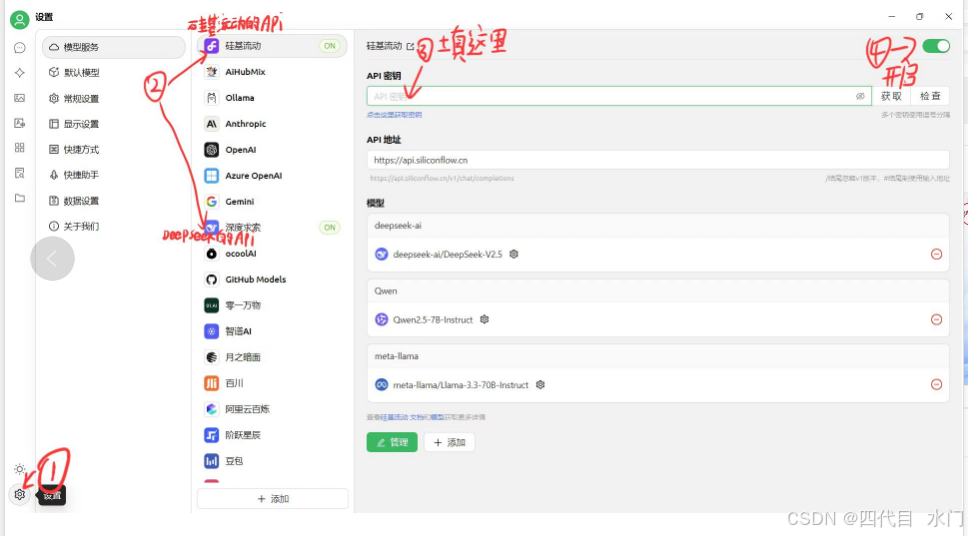968x536 pixels.
Task: Select the 硅基流动 provider row
Action: click(x=272, y=46)
